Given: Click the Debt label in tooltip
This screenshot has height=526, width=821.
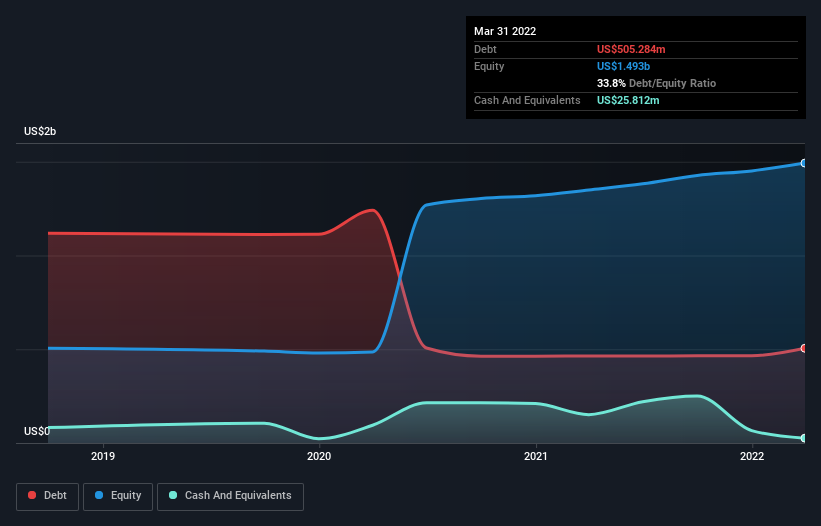Looking at the screenshot, I should pos(485,49).
